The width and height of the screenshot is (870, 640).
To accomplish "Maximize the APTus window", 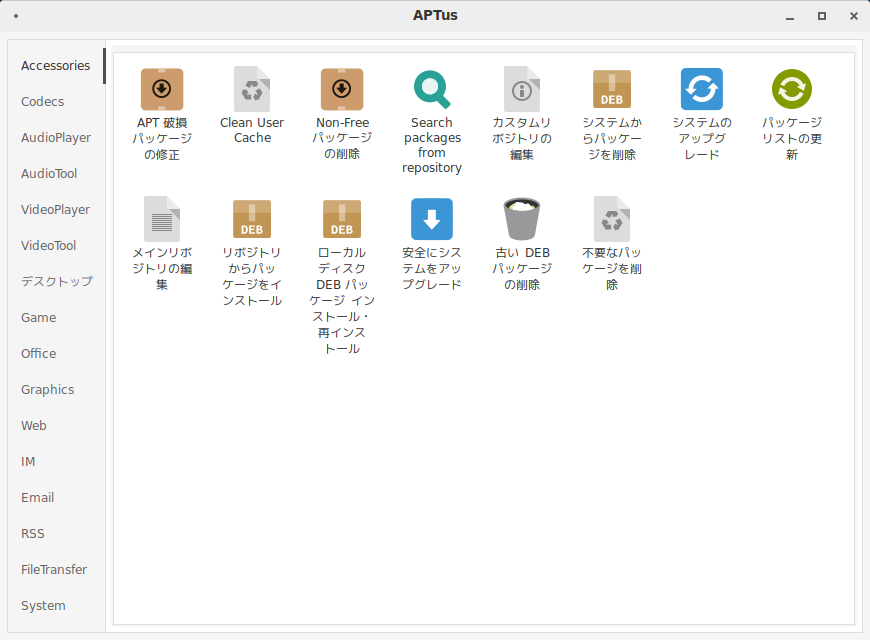I will point(822,16).
